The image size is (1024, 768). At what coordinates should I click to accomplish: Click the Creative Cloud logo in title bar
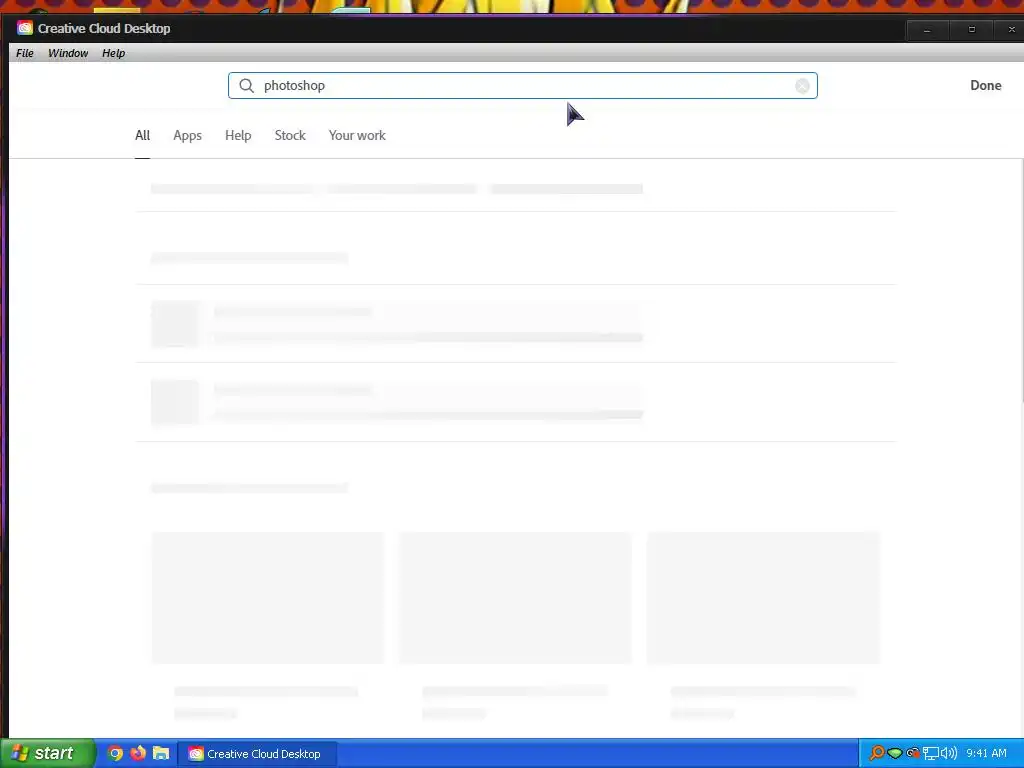25,28
